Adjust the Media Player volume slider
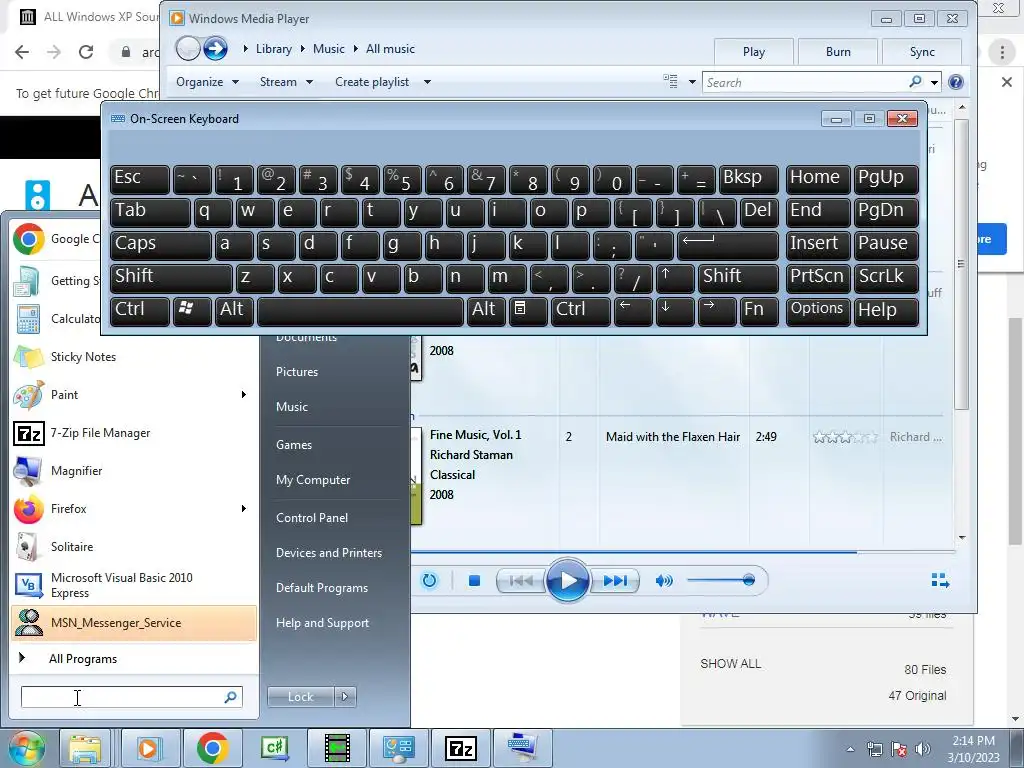 pos(720,580)
